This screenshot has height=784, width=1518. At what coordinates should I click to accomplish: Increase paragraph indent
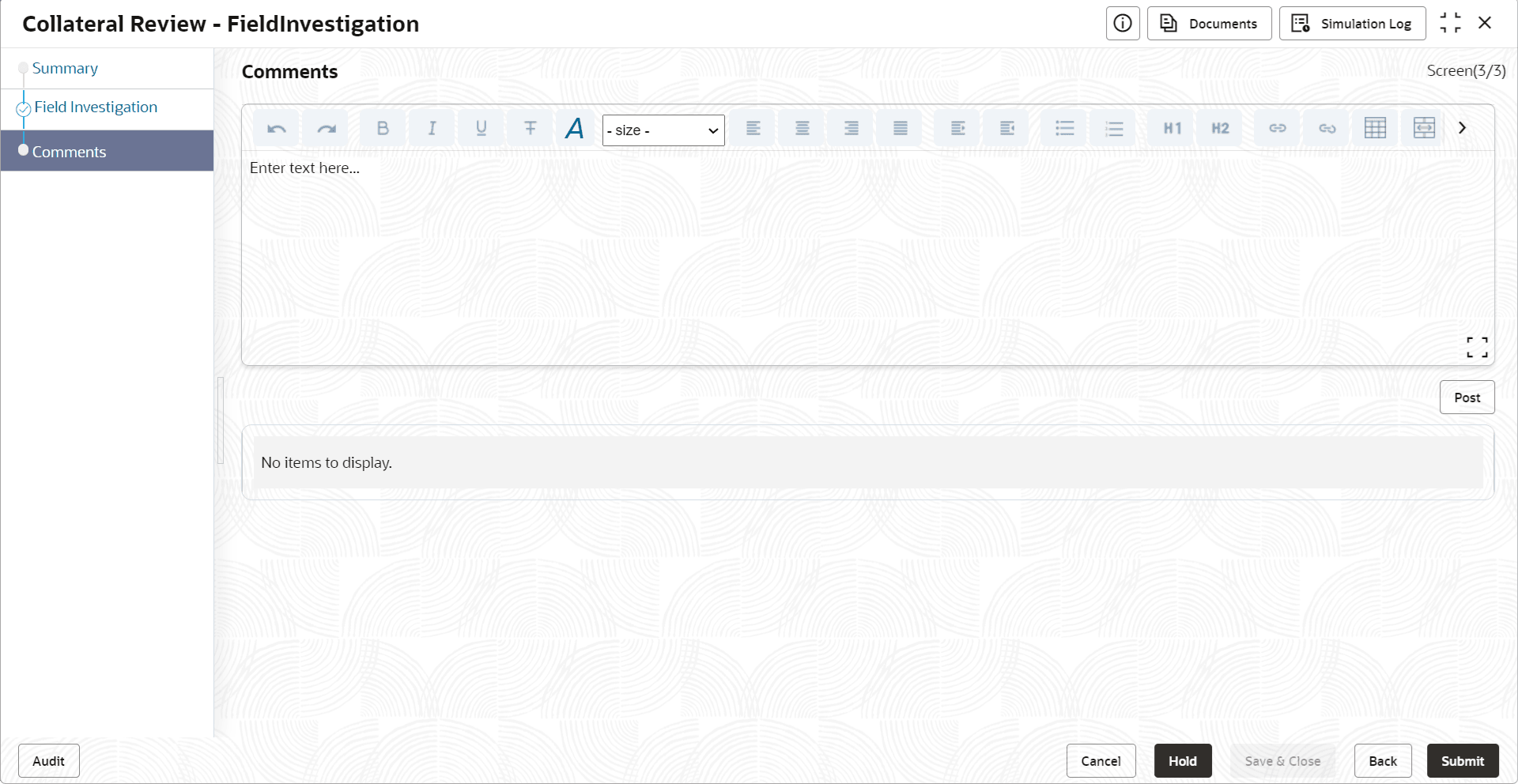958,128
